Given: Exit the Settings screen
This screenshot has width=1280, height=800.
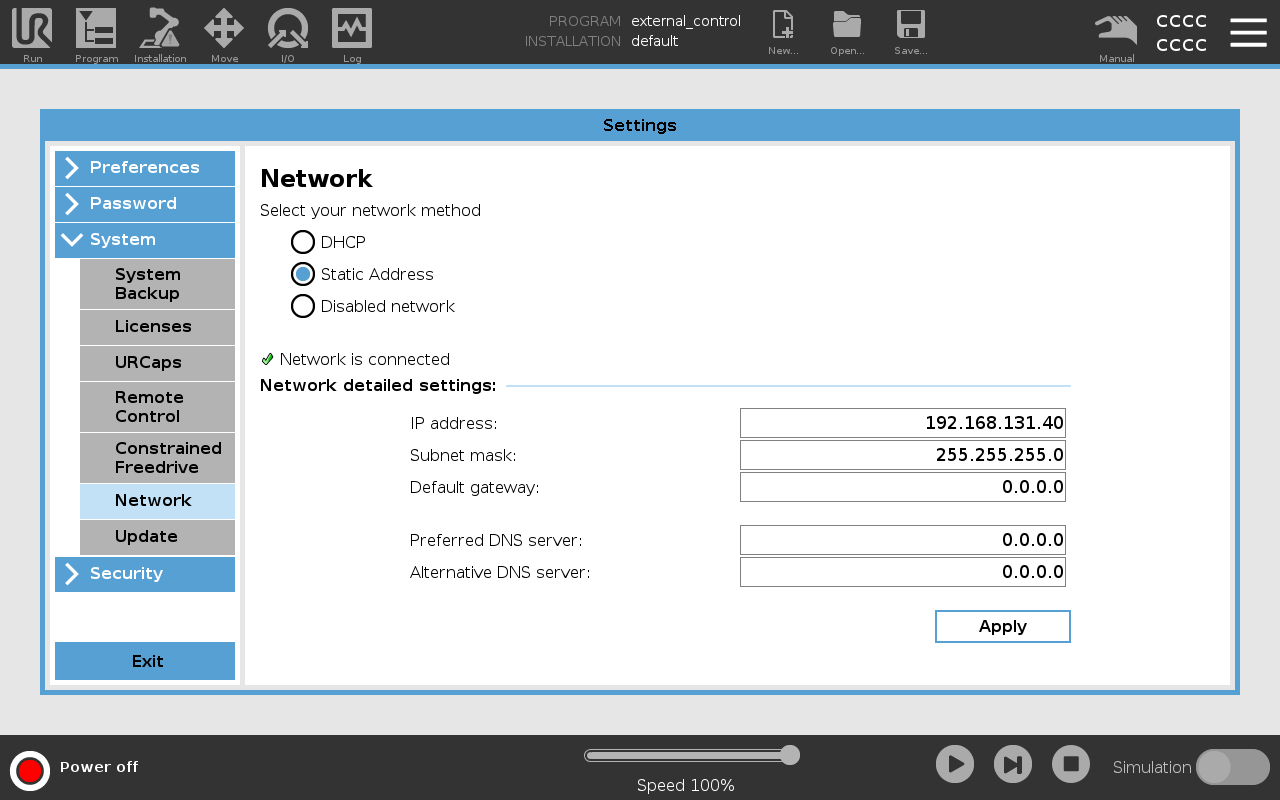Looking at the screenshot, I should pos(145,661).
